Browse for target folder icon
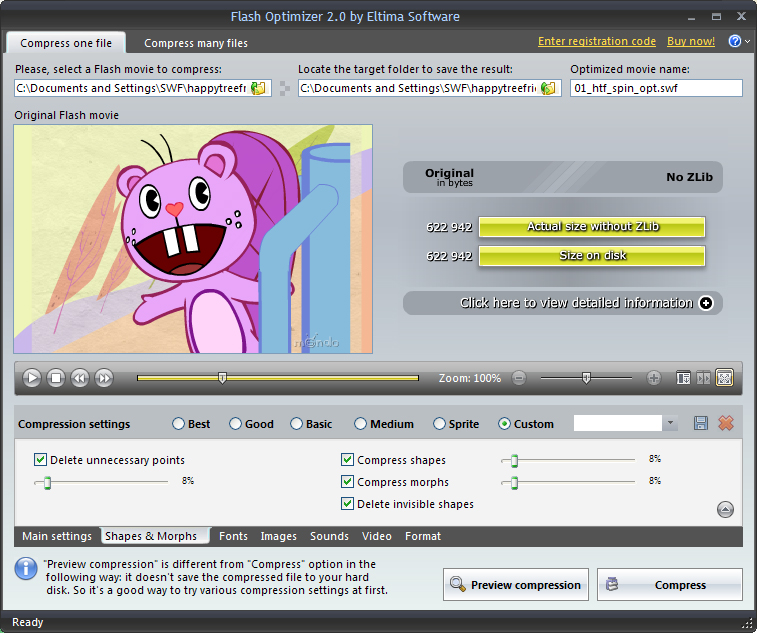The width and height of the screenshot is (757, 633). (x=548, y=88)
